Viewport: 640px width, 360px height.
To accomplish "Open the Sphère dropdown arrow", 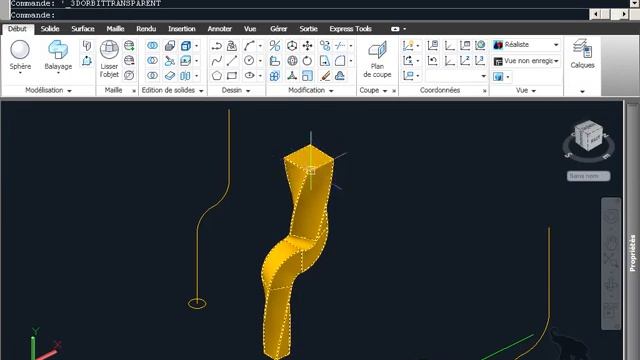I will (20, 73).
